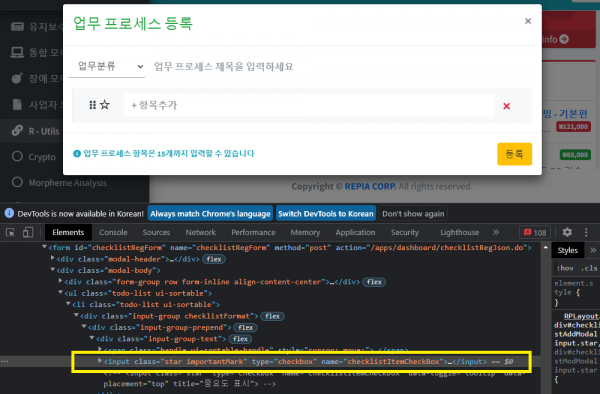Switch to the Lighthouse tab
The height and width of the screenshot is (394, 600).
point(460,232)
